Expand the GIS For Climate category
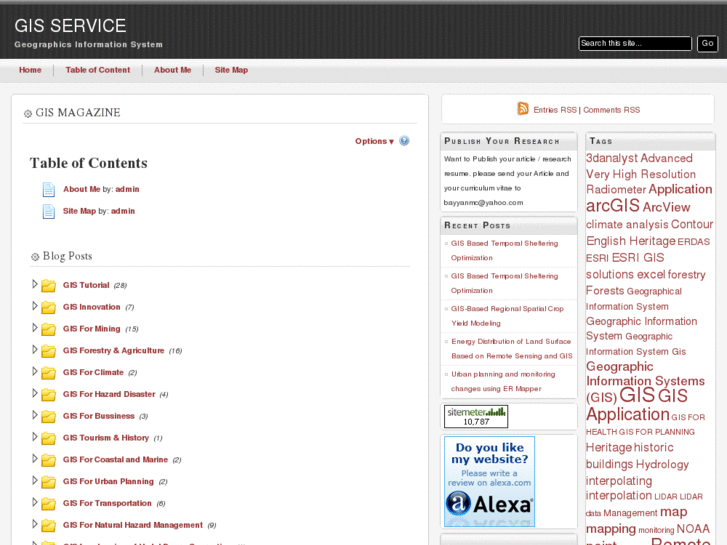The width and height of the screenshot is (727, 545). click(x=34, y=371)
